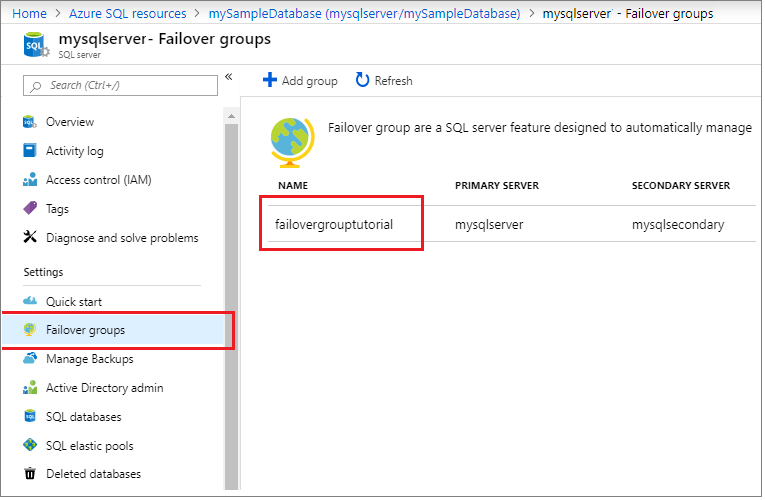Click the Access control (IAM) people icon
765x500 pixels.
tap(30, 180)
